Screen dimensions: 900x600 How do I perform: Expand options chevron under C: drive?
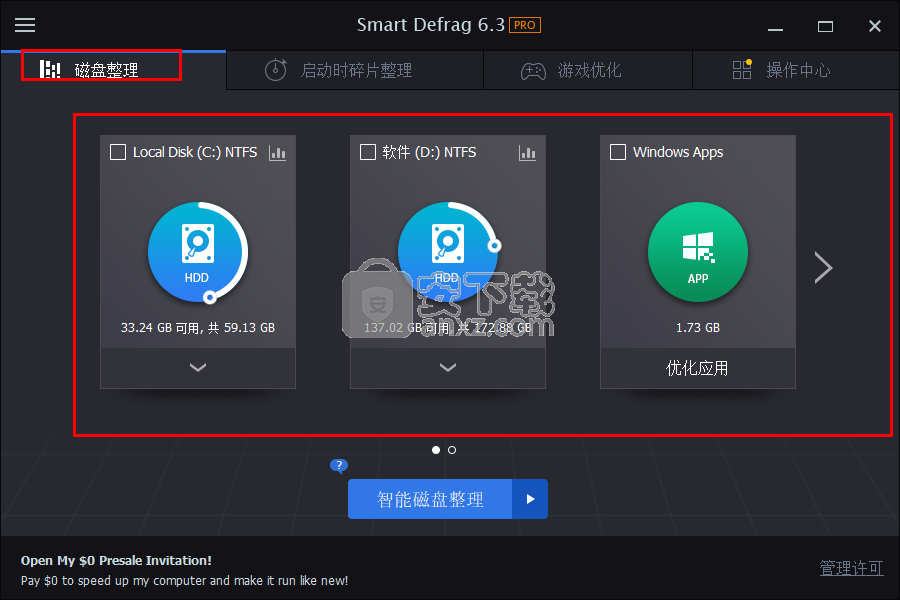point(198,367)
